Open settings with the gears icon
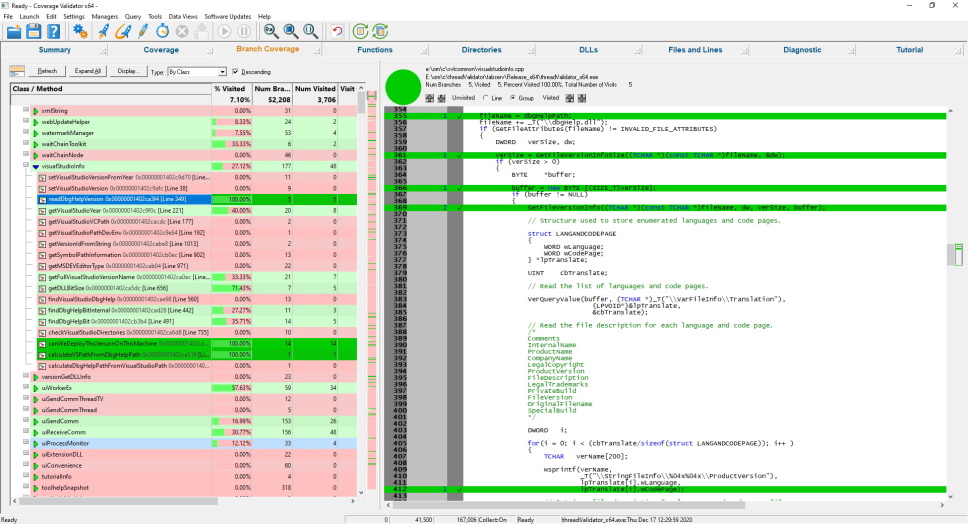 [80, 31]
